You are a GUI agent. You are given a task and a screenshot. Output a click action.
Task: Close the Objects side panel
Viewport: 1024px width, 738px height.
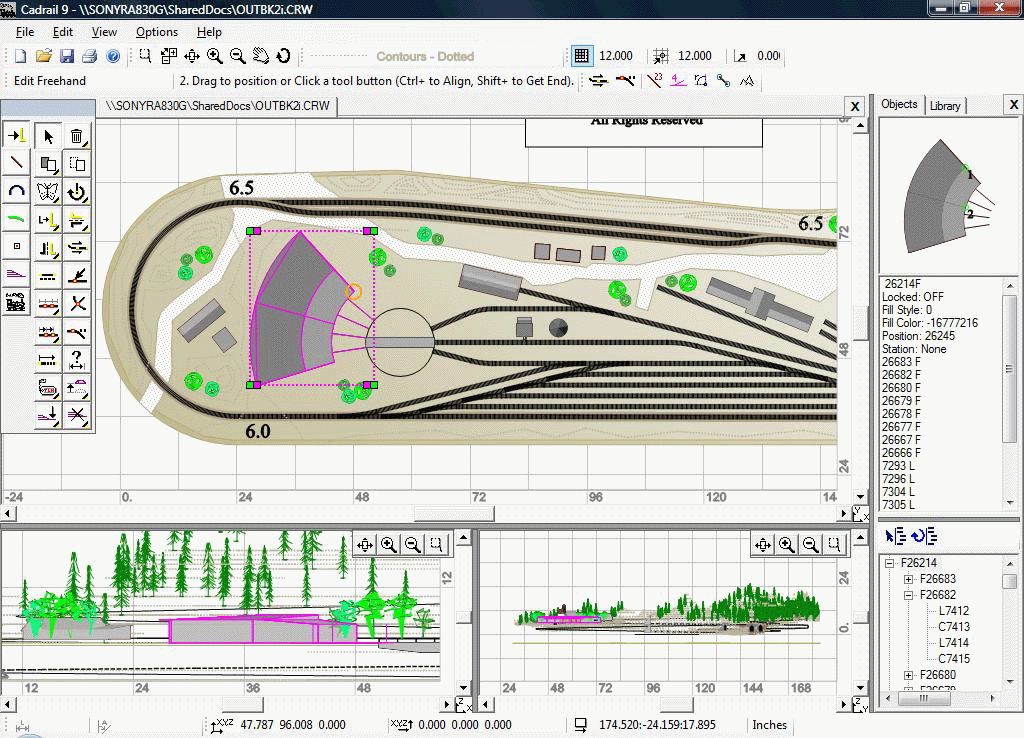pos(1014,104)
